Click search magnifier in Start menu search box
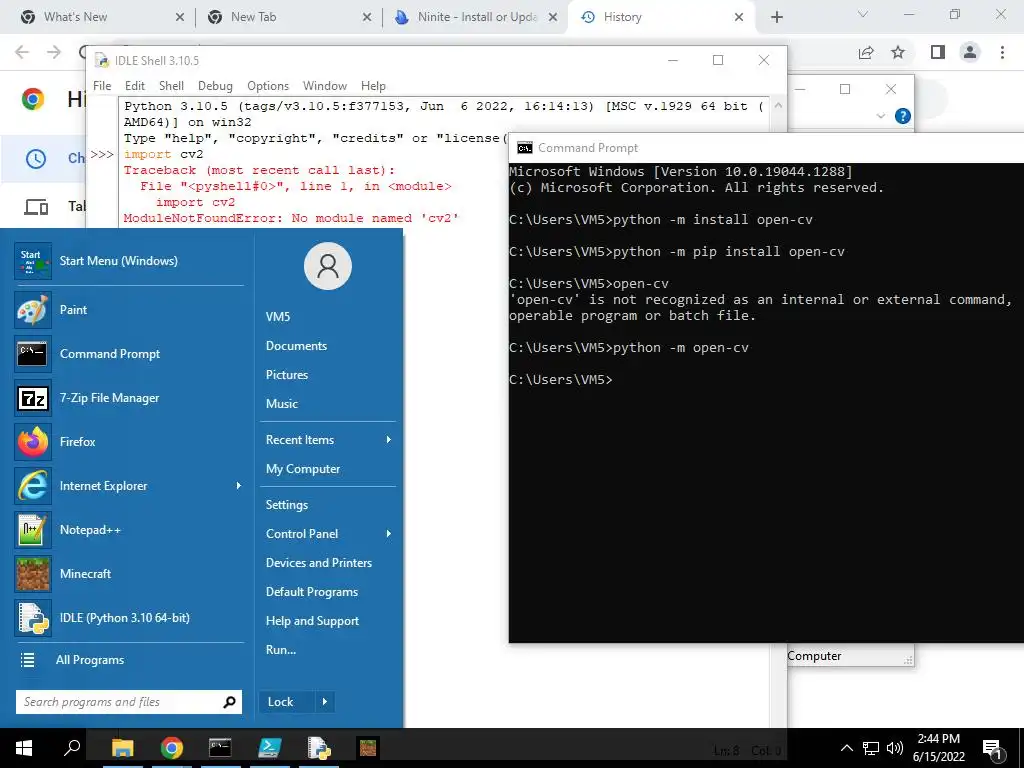 [229, 702]
